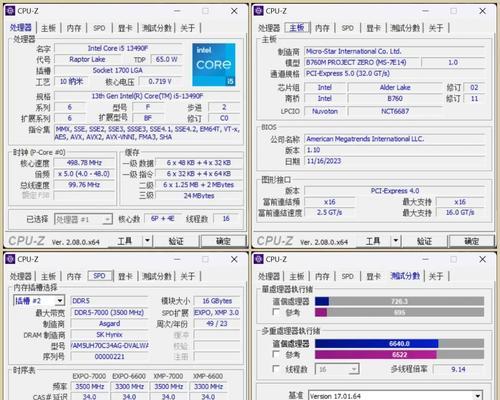Click the DRAM manufacturer SK Hynix field
Viewport: 500px width, 400px height.
(x=109, y=334)
